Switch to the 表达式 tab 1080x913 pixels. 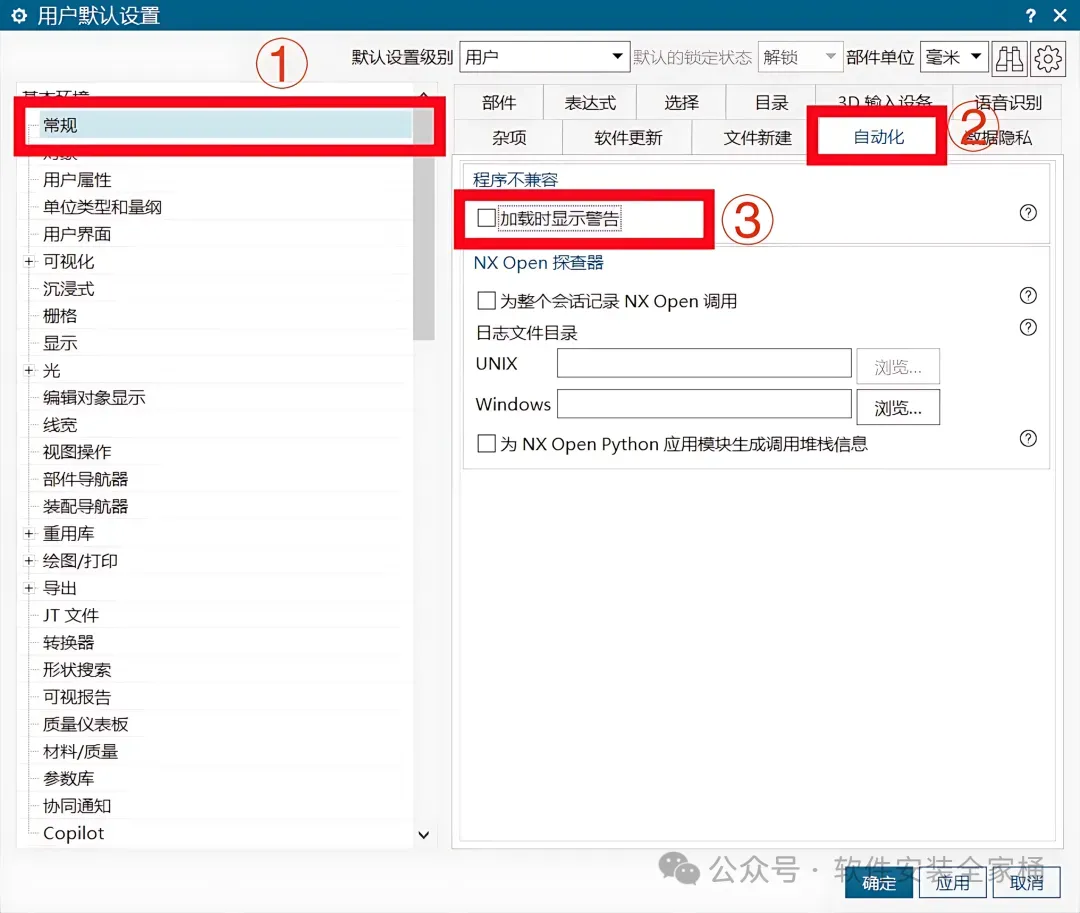[590, 103]
